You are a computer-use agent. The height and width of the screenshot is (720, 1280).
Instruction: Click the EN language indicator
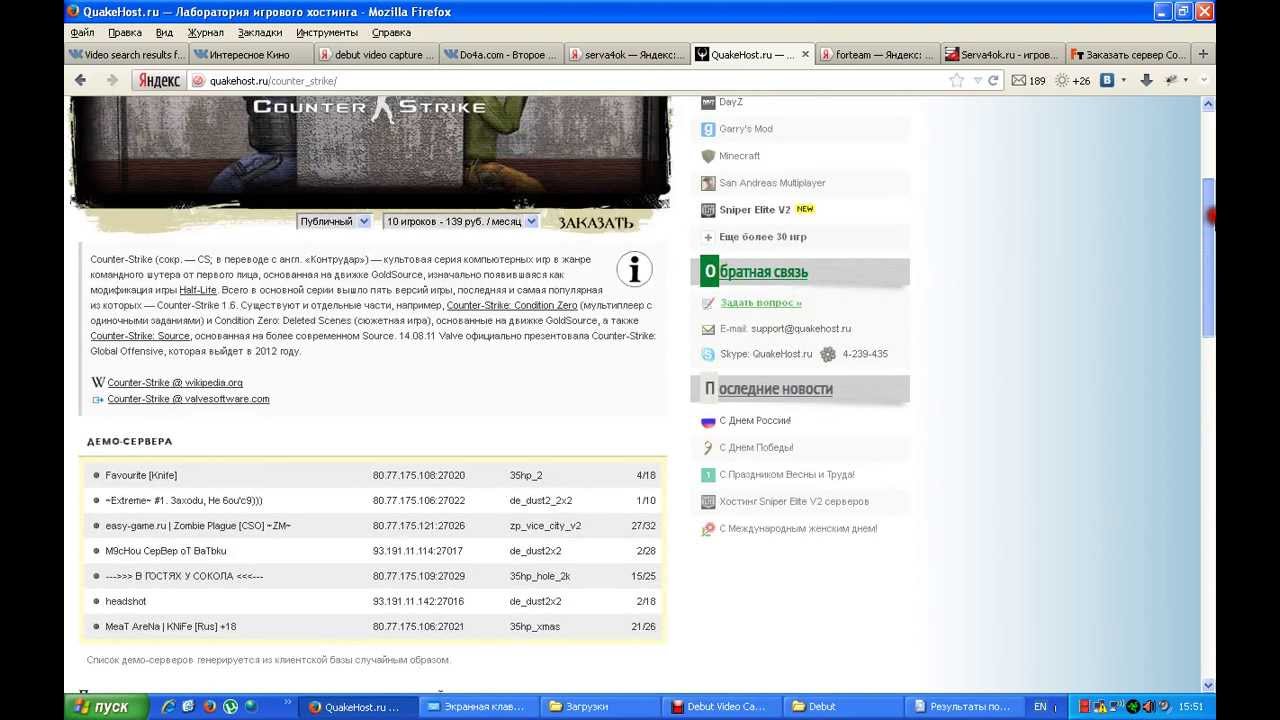click(1040, 707)
